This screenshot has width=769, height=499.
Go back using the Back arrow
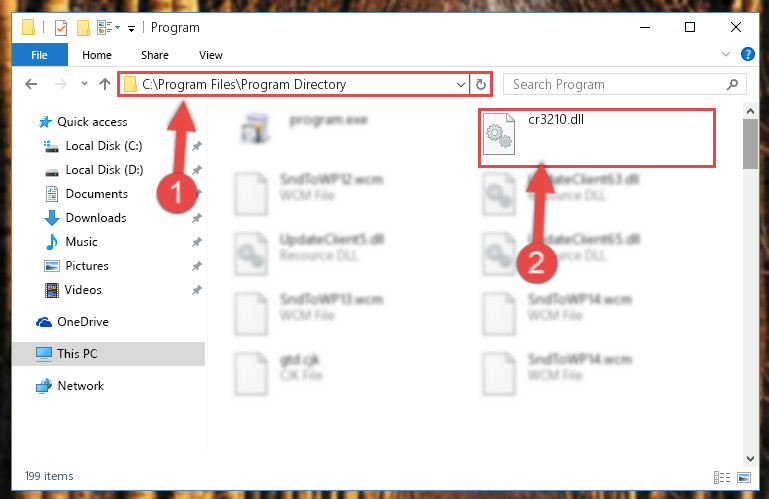(x=31, y=84)
